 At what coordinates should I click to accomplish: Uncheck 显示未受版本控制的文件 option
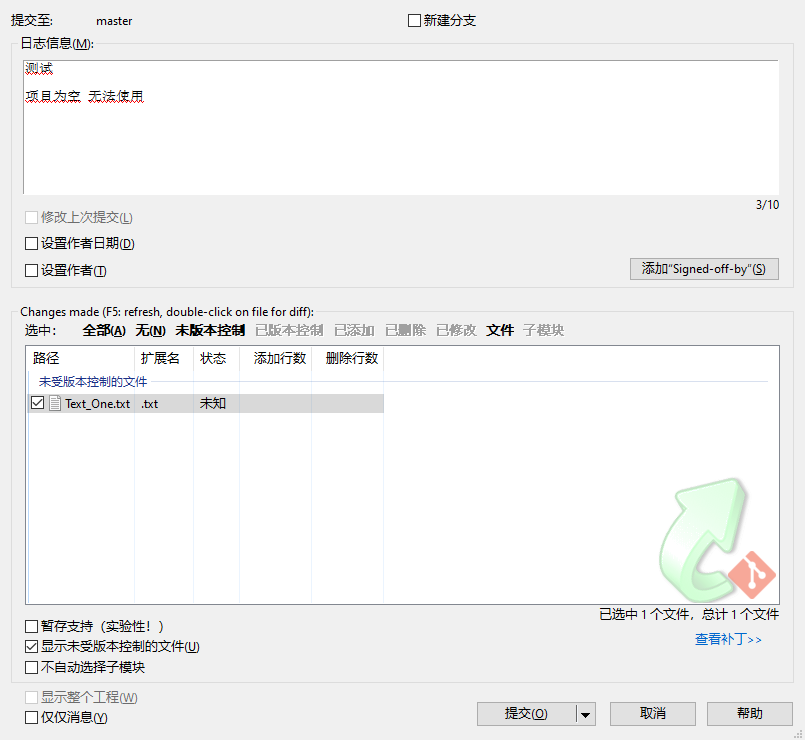coord(32,647)
